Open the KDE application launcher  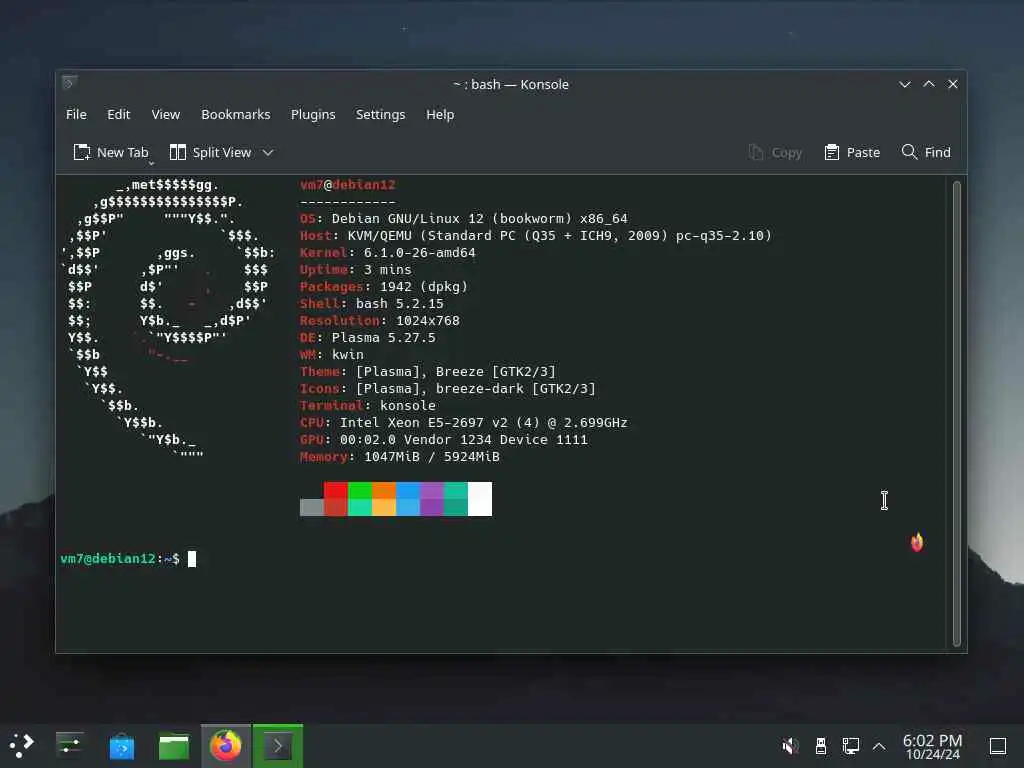click(22, 745)
